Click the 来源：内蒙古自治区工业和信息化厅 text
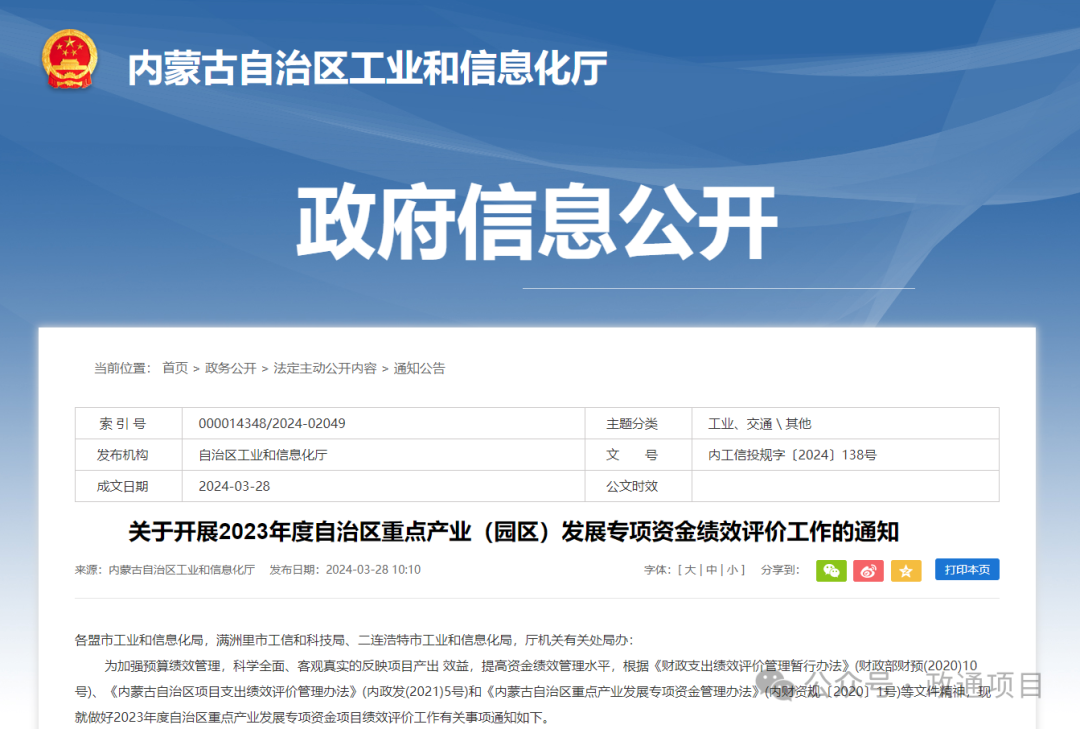 (x=165, y=570)
